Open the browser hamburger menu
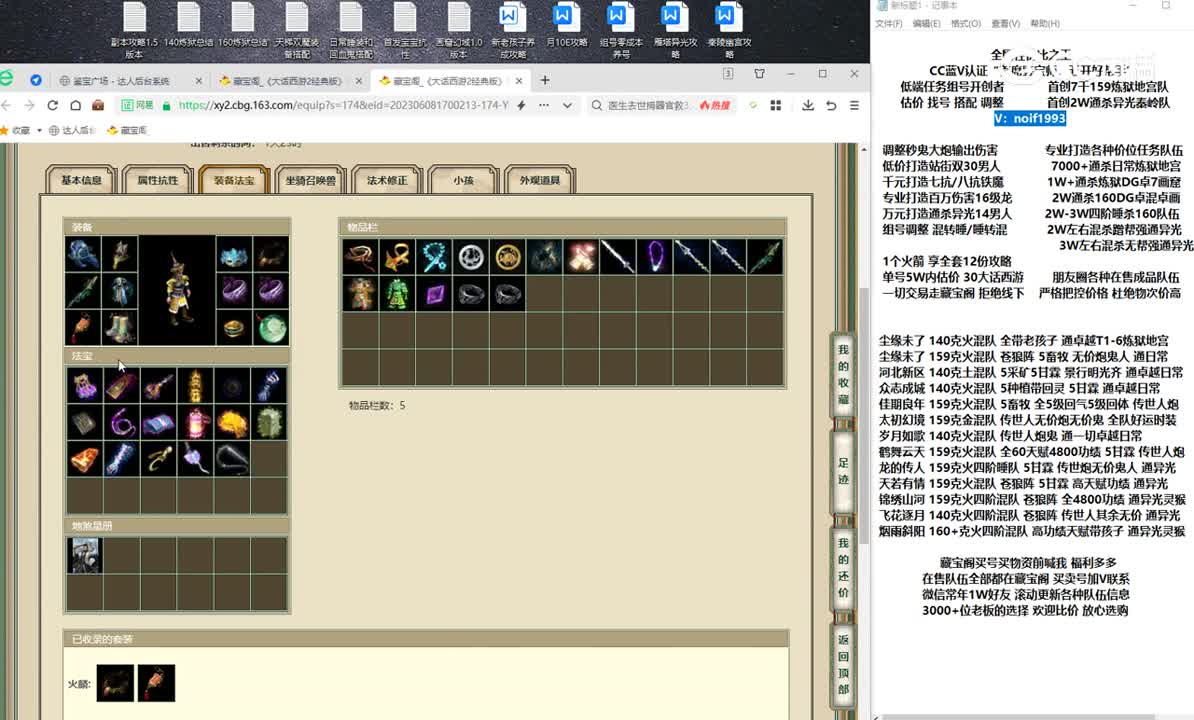 coord(854,105)
